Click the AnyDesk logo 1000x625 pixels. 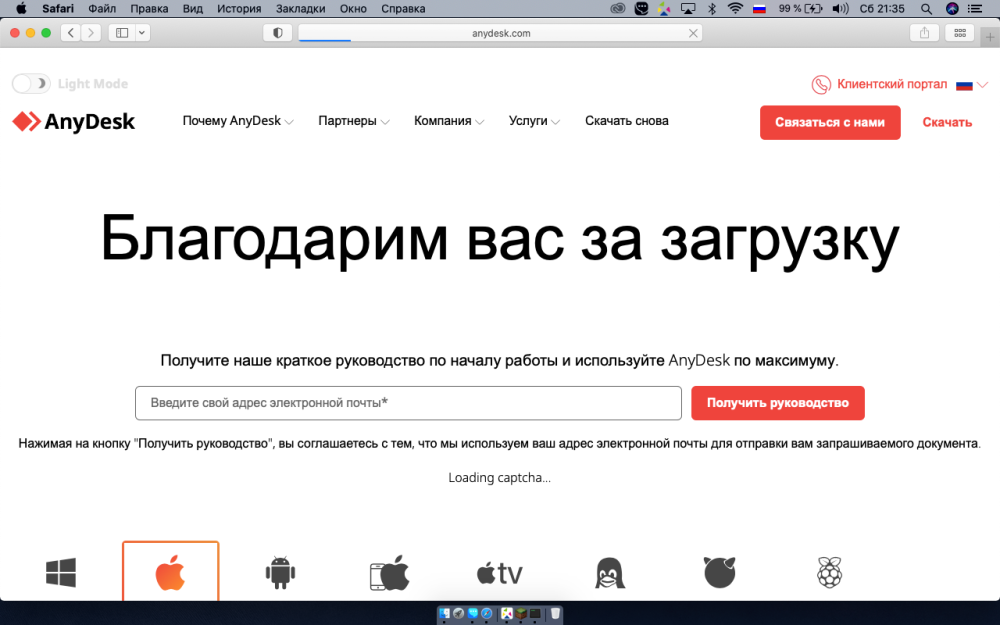[x=74, y=121]
